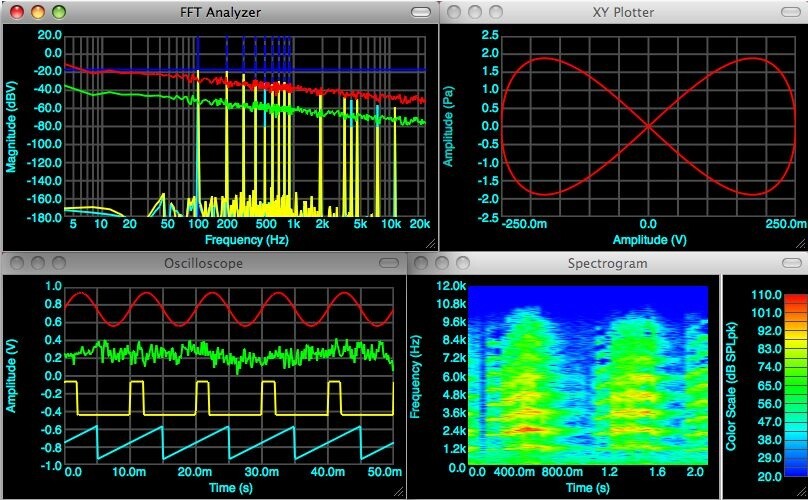This screenshot has width=808, height=500.
Task: Click the Oscilloscope resize grip corner
Action: [398, 492]
